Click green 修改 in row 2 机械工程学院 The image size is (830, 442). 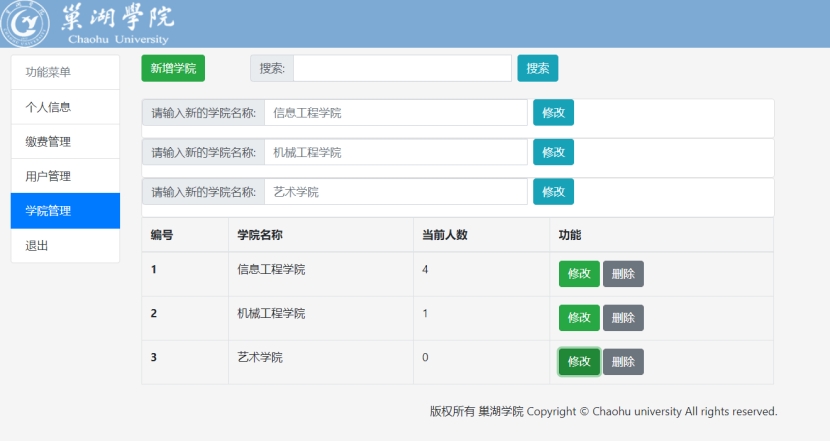579,318
